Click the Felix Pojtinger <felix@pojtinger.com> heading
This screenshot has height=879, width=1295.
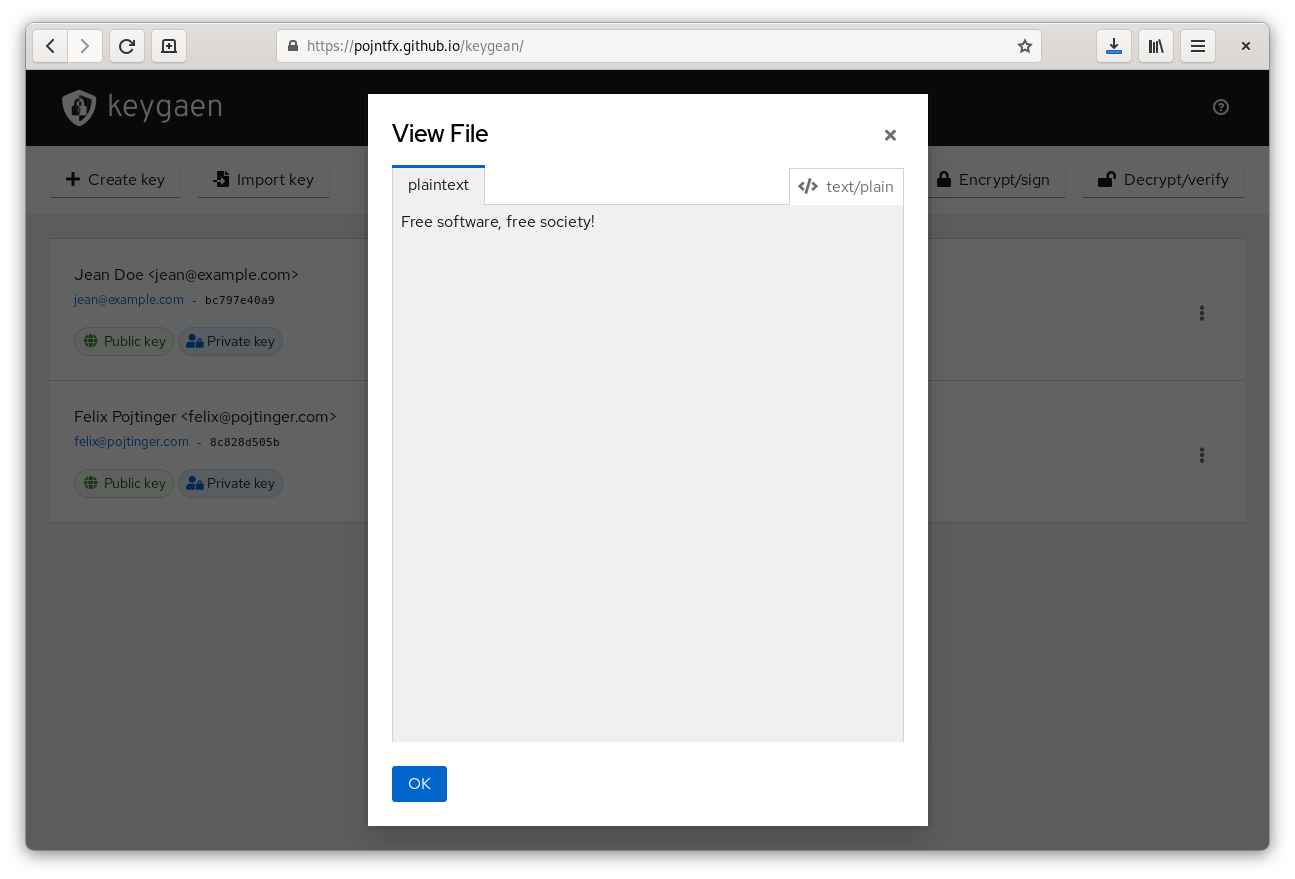pos(205,416)
